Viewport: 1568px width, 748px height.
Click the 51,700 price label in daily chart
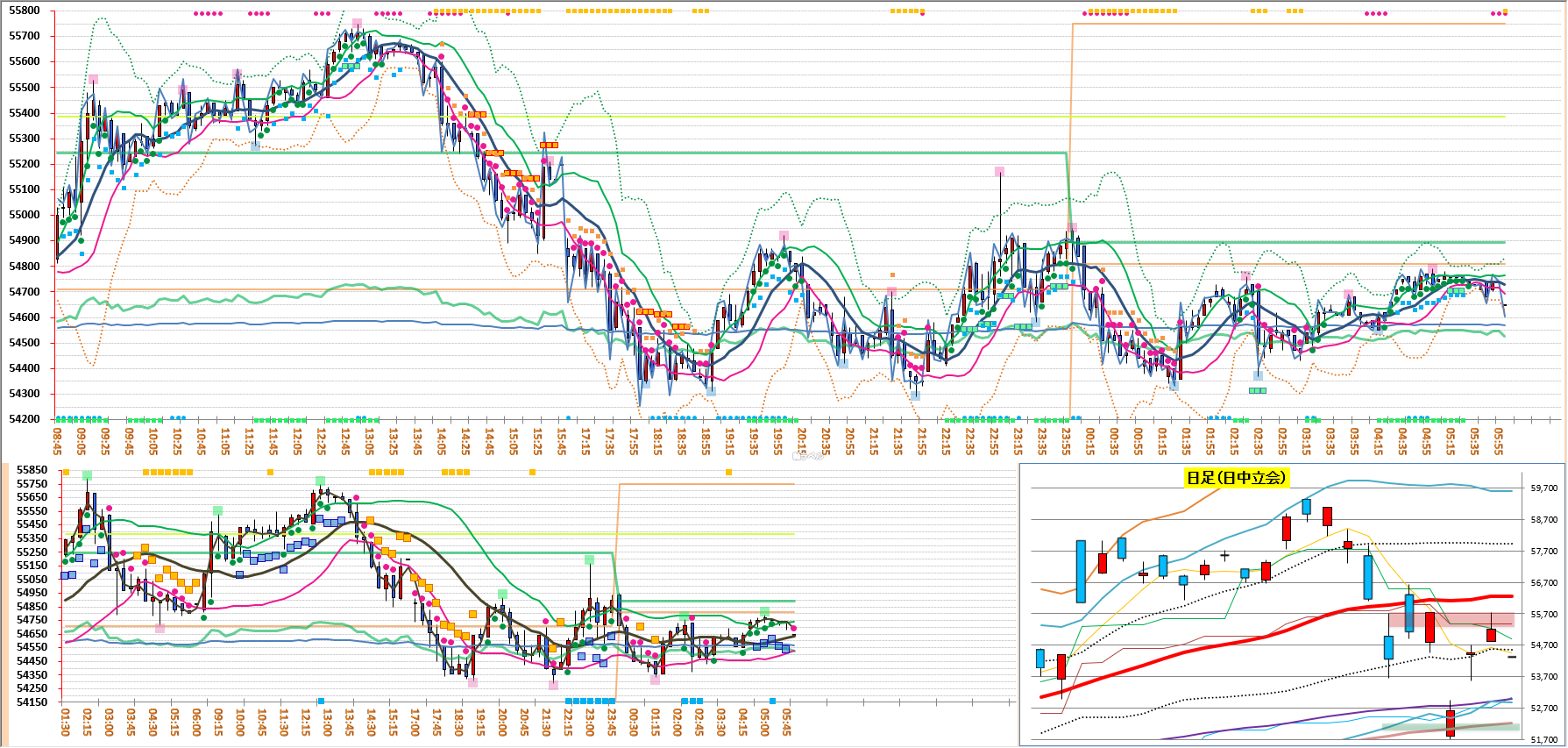1543,740
